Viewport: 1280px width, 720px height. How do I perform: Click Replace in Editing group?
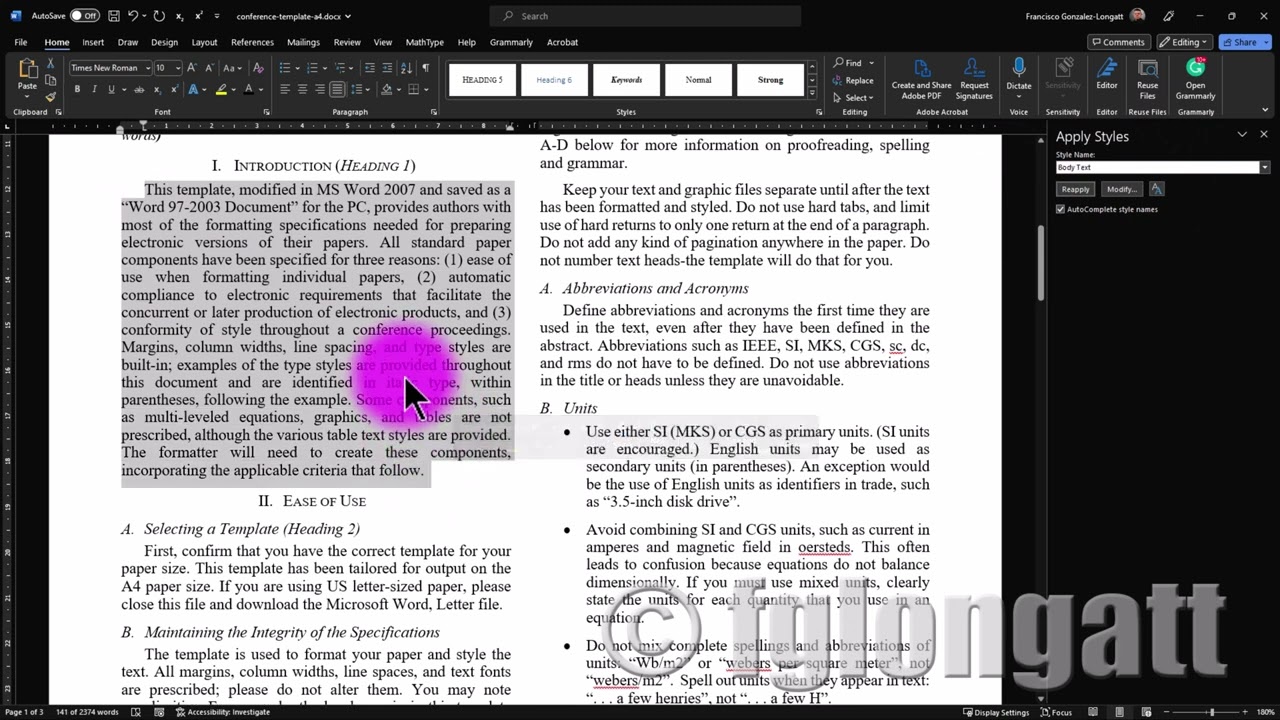point(853,80)
